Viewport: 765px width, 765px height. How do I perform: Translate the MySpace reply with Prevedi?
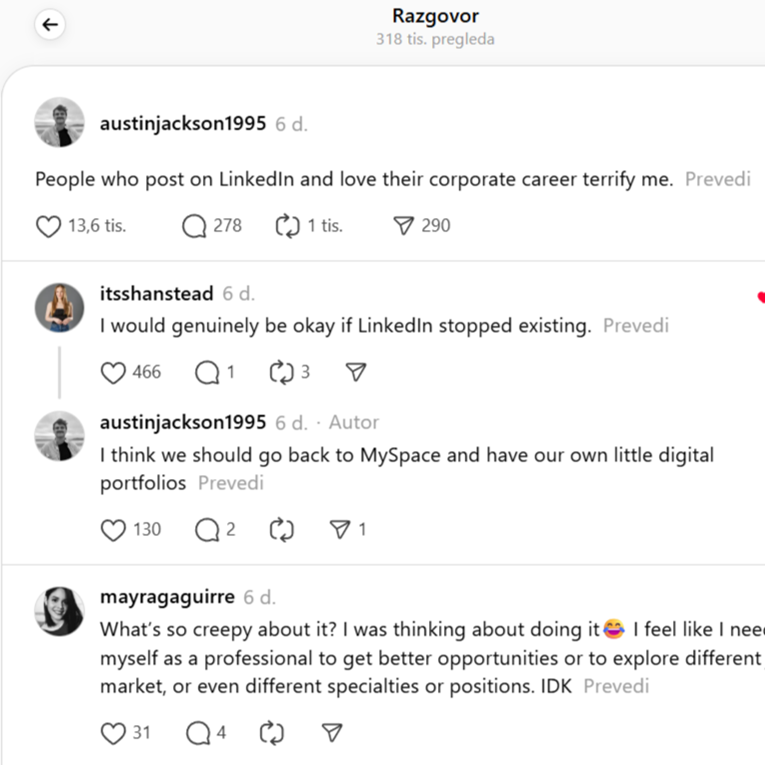pos(231,483)
